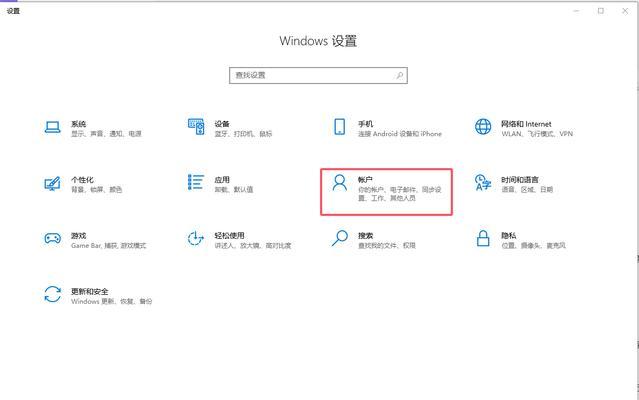The image size is (639, 400).
Task: Click the 查找设置 search input field
Action: point(318,75)
